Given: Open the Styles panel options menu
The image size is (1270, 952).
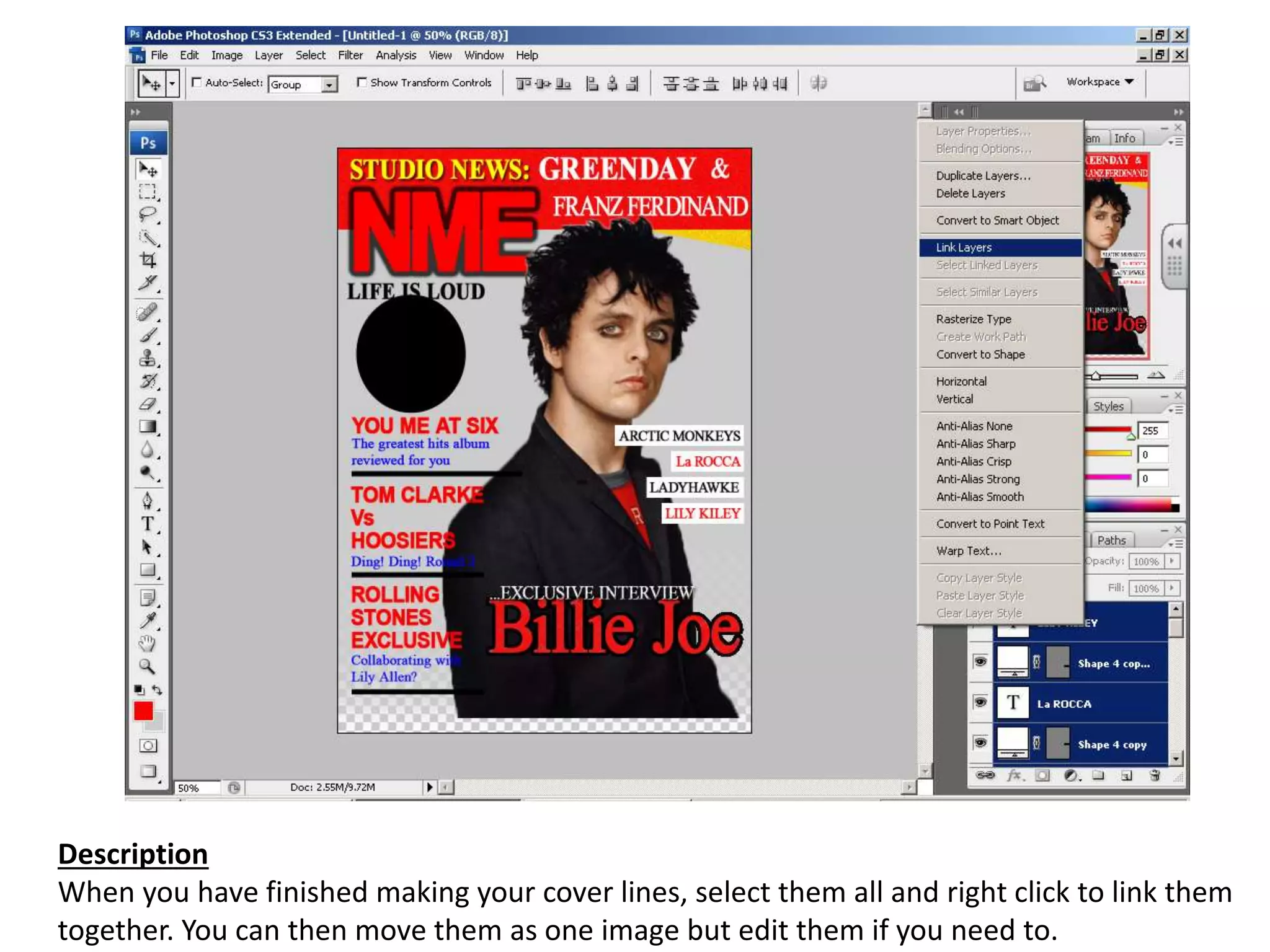Looking at the screenshot, I should (x=1175, y=410).
